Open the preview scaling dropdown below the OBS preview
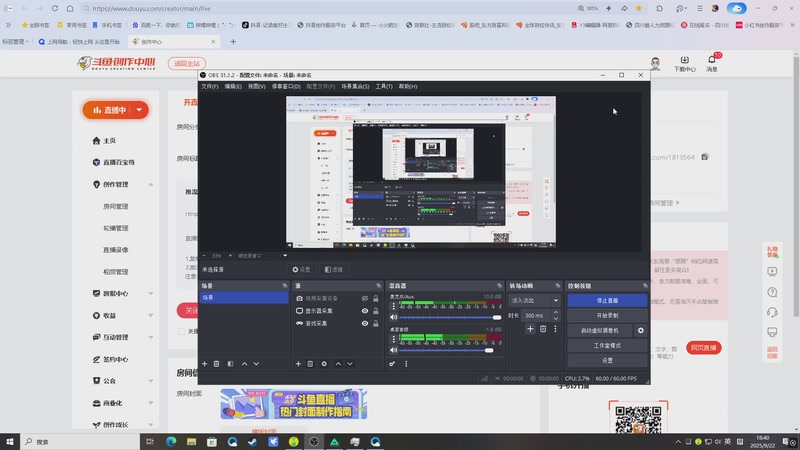Viewport: 800px width, 450px height. [285, 256]
